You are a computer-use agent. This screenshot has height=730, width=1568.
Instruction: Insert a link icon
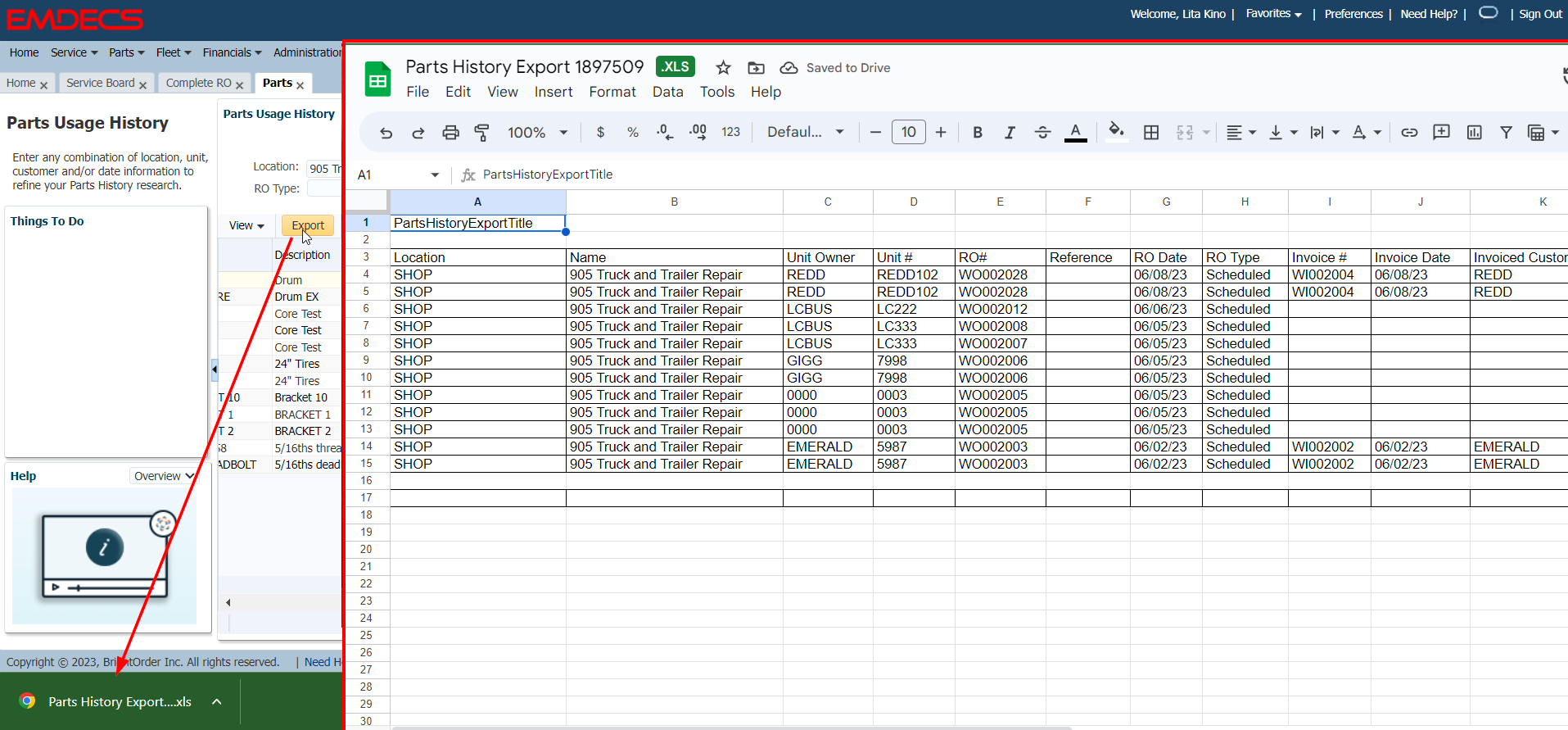pos(1409,133)
